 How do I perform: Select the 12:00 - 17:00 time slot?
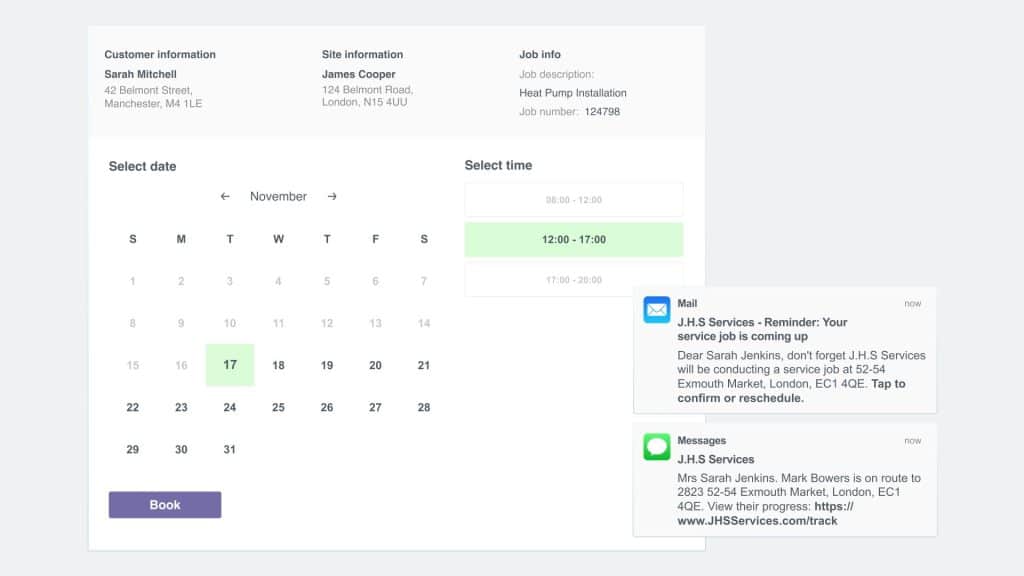point(573,240)
